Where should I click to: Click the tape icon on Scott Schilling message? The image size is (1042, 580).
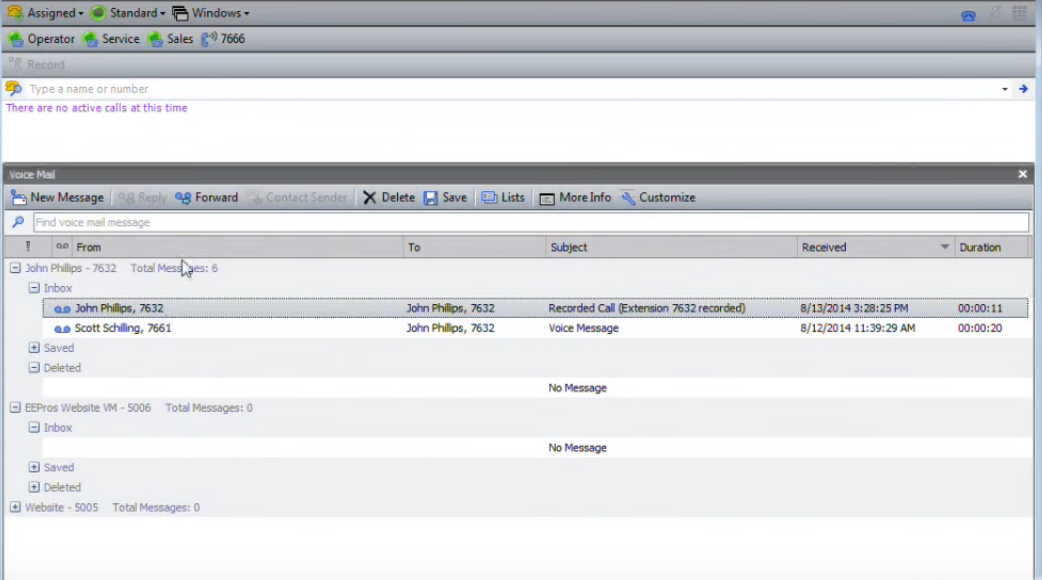point(62,329)
